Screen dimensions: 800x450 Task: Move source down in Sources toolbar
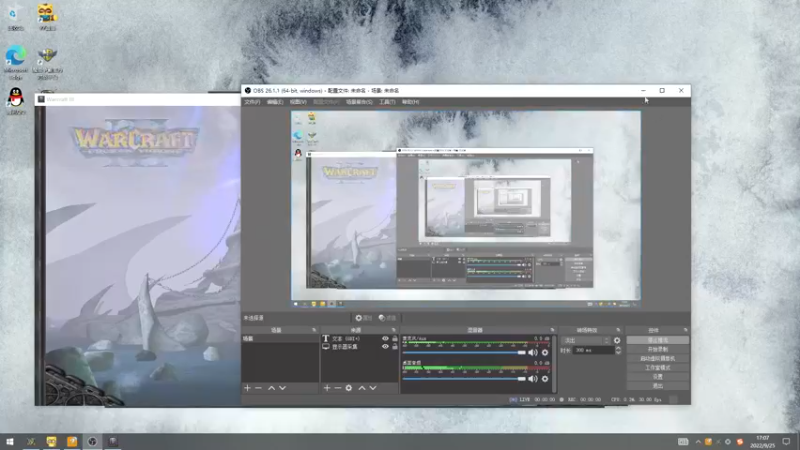click(373, 388)
